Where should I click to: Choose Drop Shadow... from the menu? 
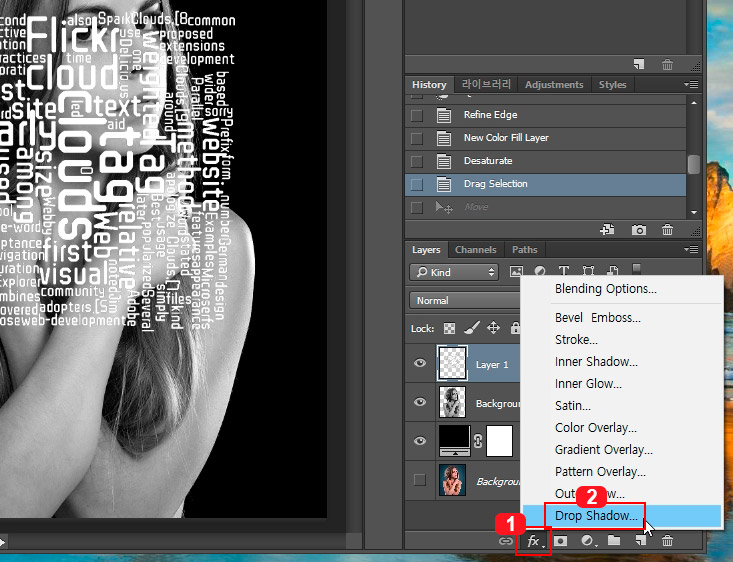point(622,516)
